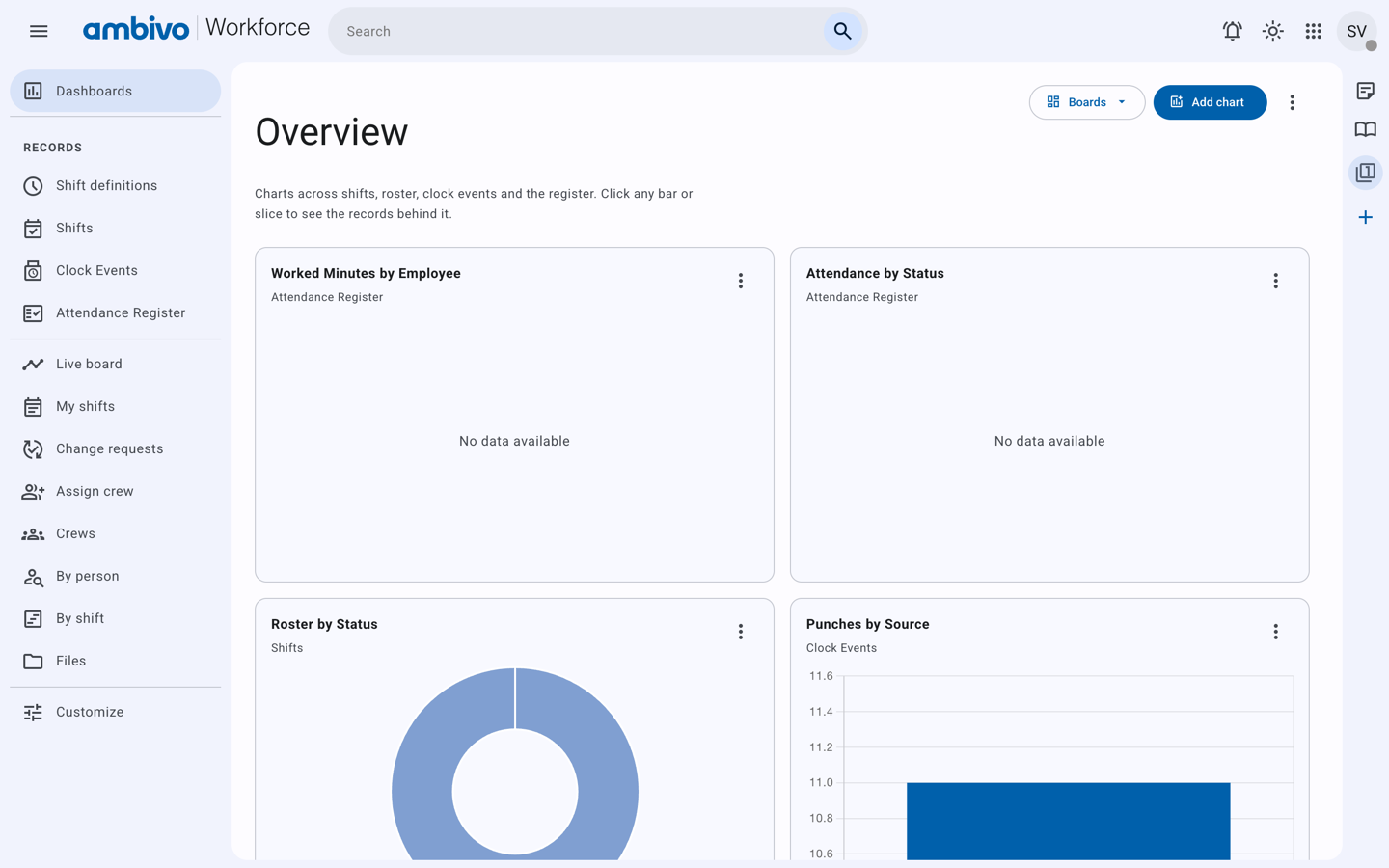Image resolution: width=1389 pixels, height=868 pixels.
Task: Open Punches by Source chart options
Action: click(x=1275, y=632)
